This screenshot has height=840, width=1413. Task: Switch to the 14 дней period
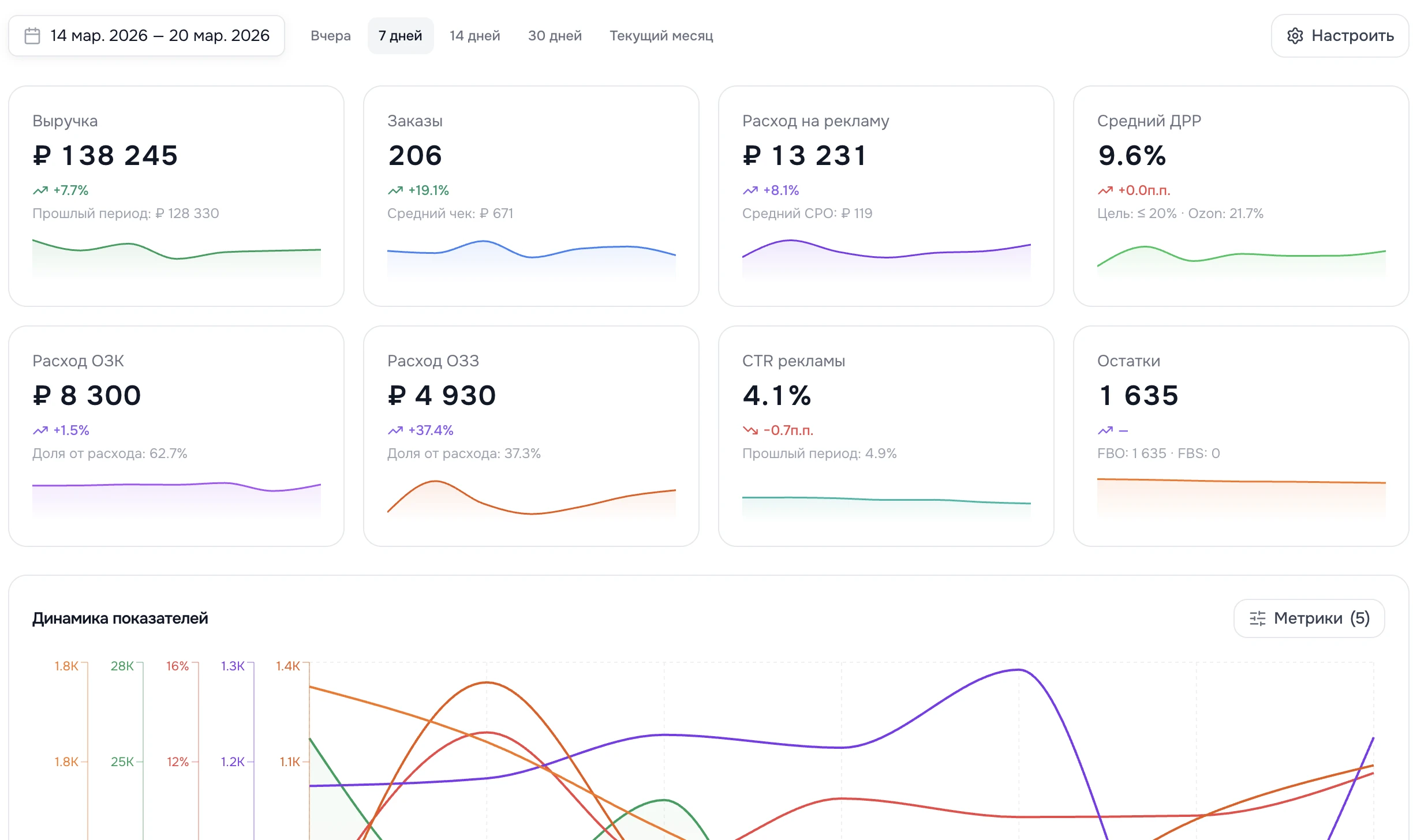tap(475, 36)
